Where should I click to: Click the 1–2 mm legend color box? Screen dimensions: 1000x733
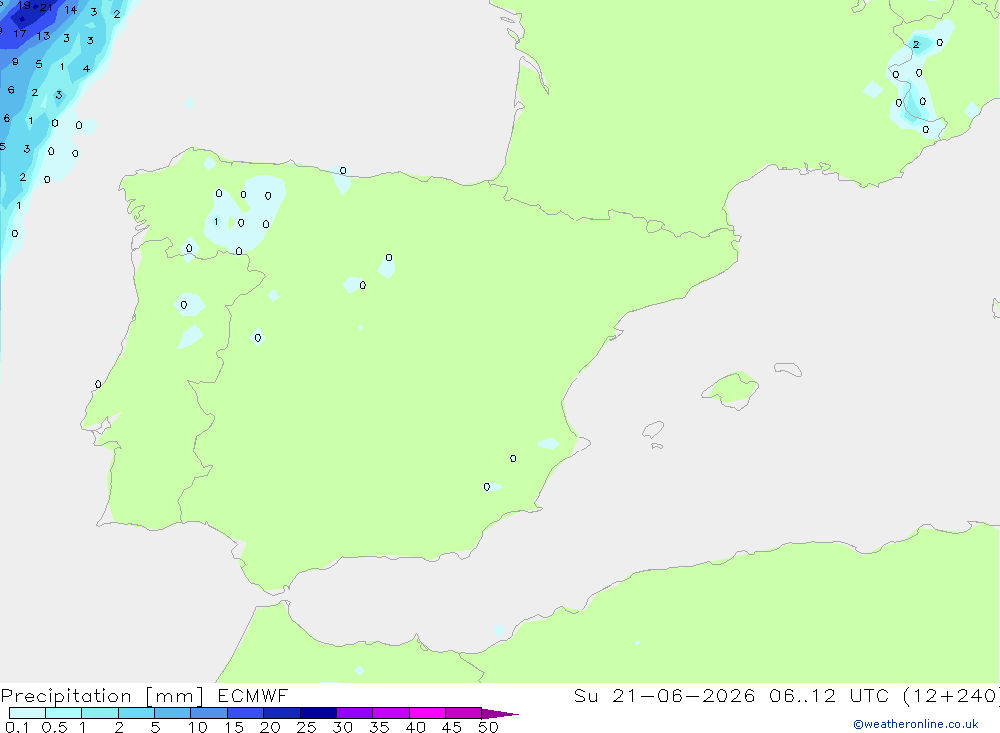[100, 713]
